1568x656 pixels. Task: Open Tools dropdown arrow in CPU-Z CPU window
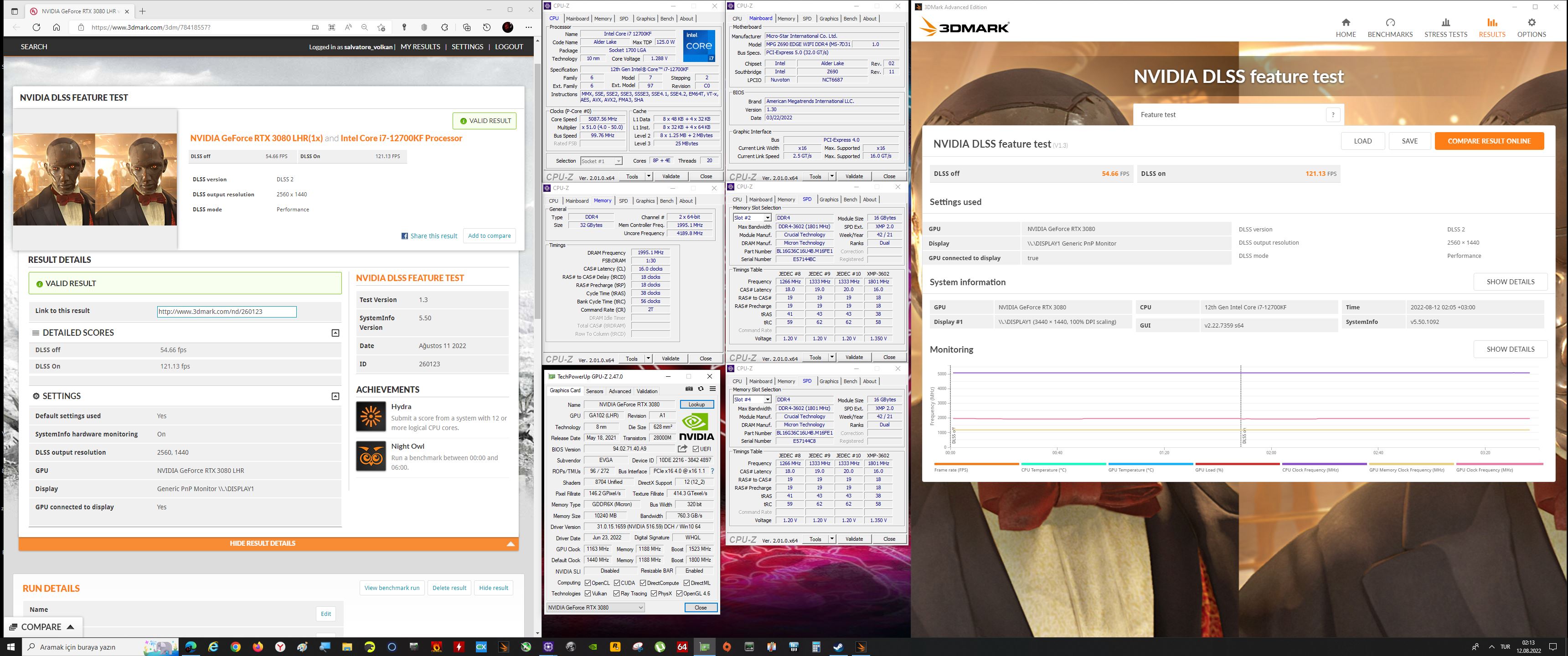click(648, 176)
